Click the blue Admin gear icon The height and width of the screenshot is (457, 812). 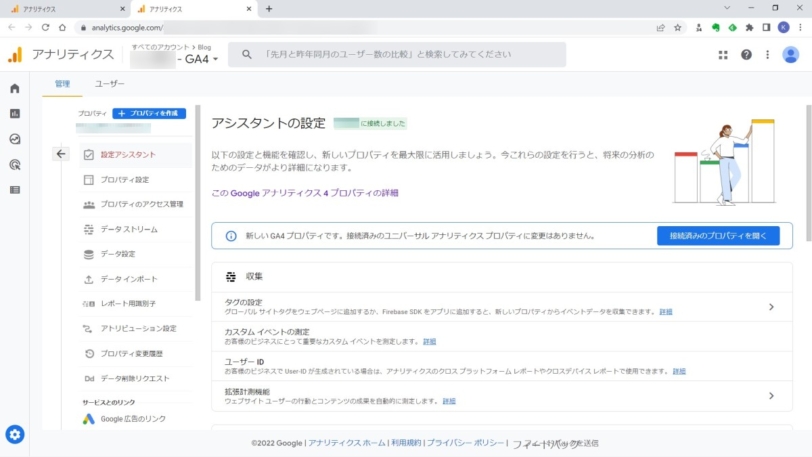click(14, 434)
